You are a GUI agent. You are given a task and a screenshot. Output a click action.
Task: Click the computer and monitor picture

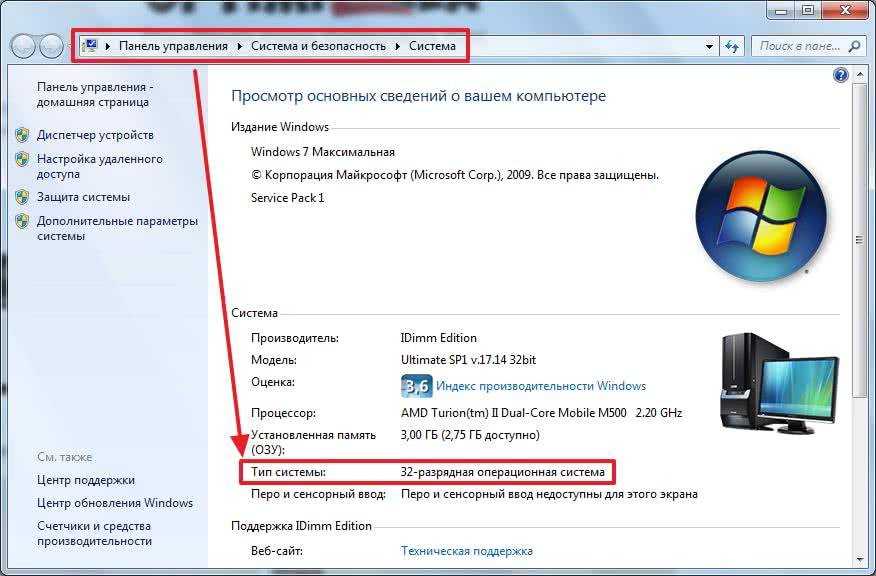click(x=779, y=383)
